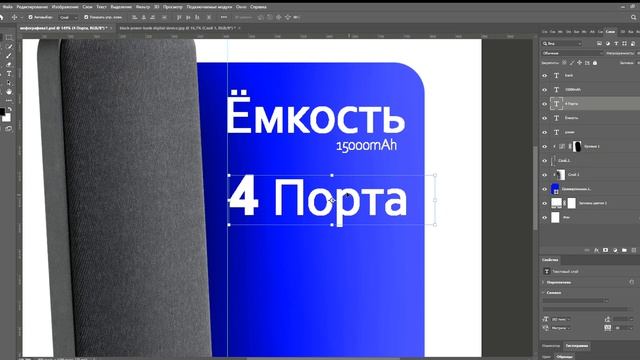Create new group folder icon
Screen dimensions: 640x360
tap(624, 250)
